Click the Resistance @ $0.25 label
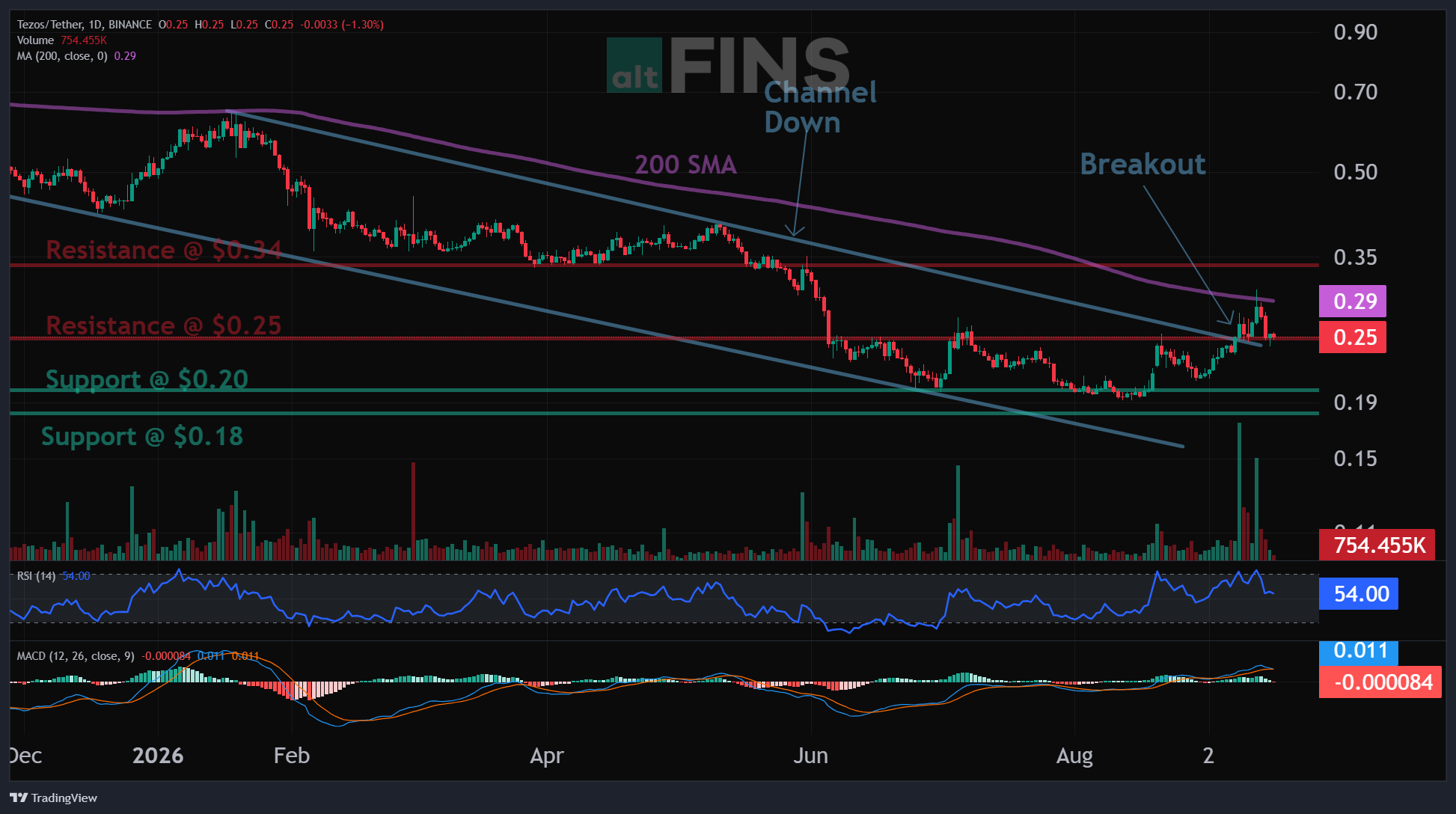This screenshot has width=1456, height=814. point(164,325)
